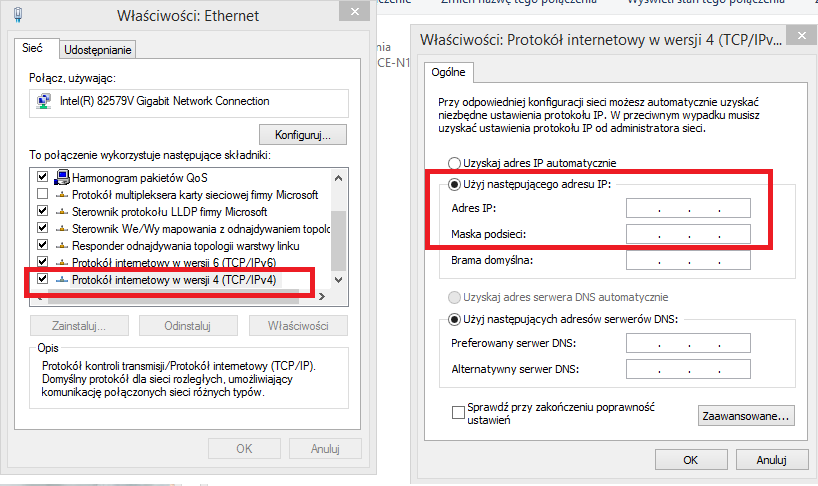Click the Responder topology discovery icon
818x486 pixels.
62,246
